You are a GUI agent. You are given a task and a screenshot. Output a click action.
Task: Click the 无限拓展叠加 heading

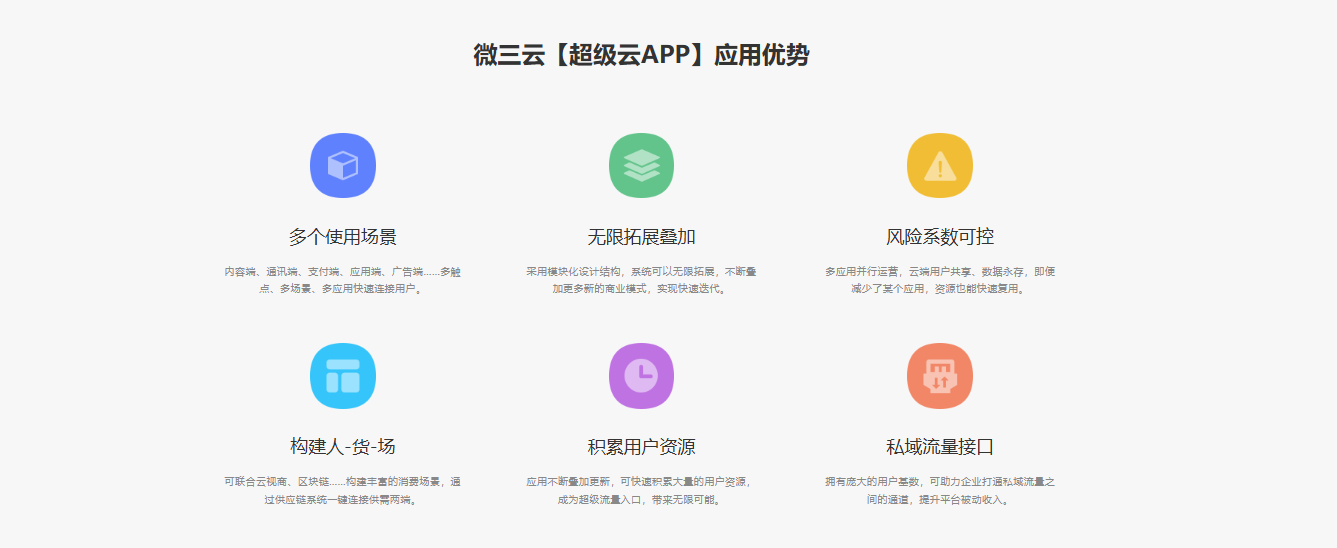641,237
